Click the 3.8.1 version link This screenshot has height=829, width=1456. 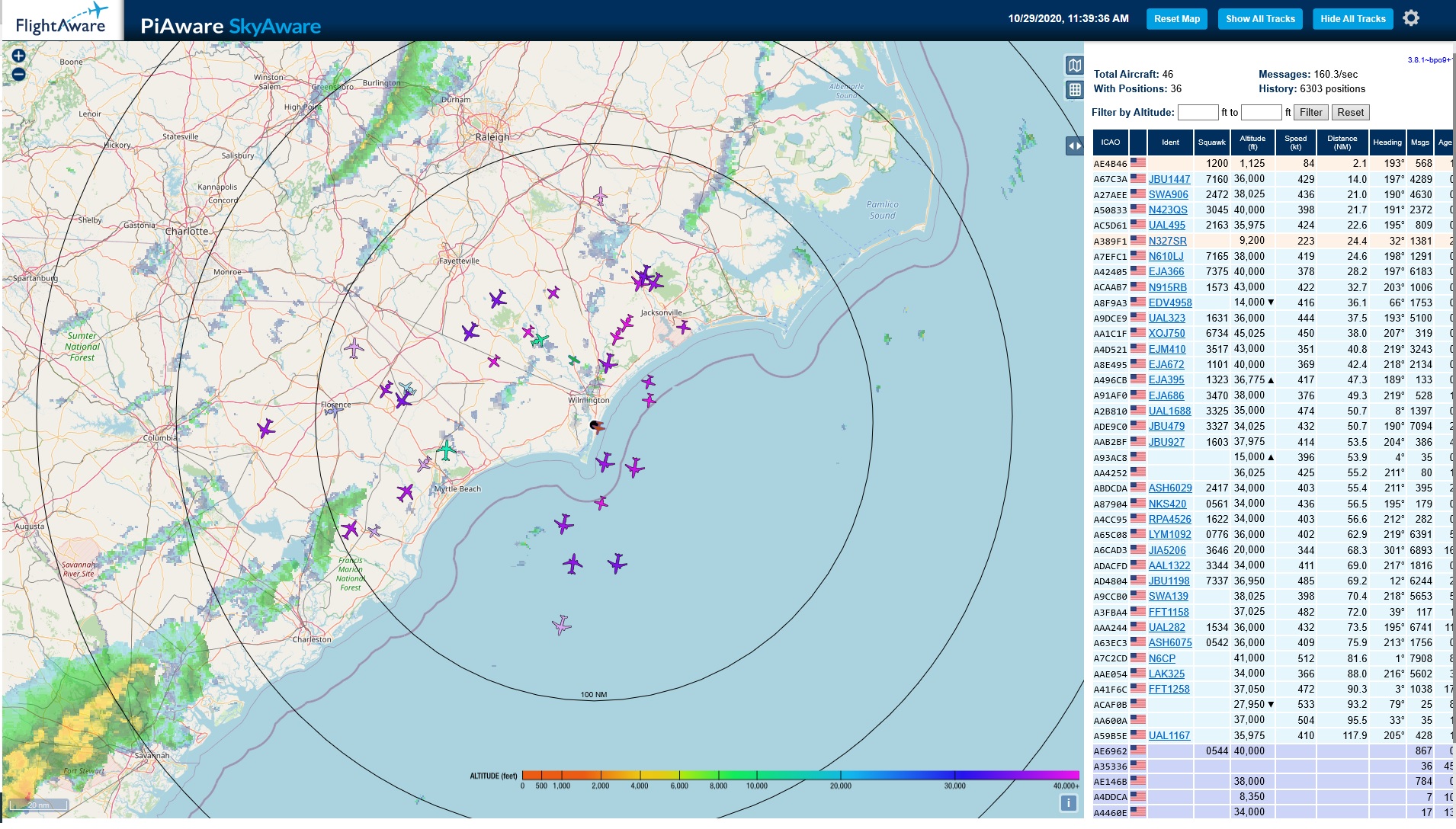point(1429,60)
